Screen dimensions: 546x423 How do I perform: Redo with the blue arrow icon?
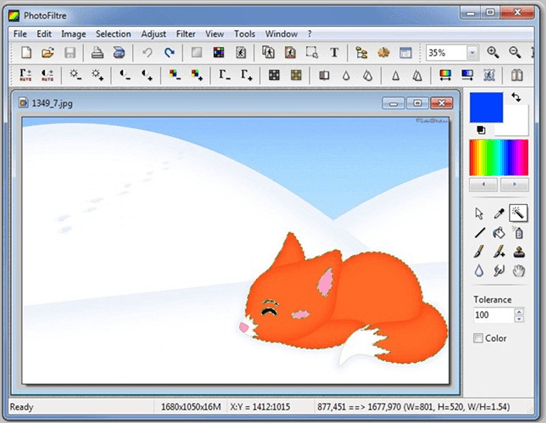[169, 53]
